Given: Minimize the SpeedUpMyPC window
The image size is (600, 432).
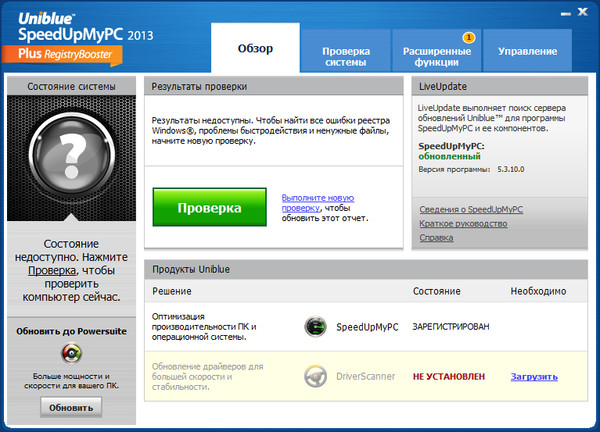Looking at the screenshot, I should [564, 12].
